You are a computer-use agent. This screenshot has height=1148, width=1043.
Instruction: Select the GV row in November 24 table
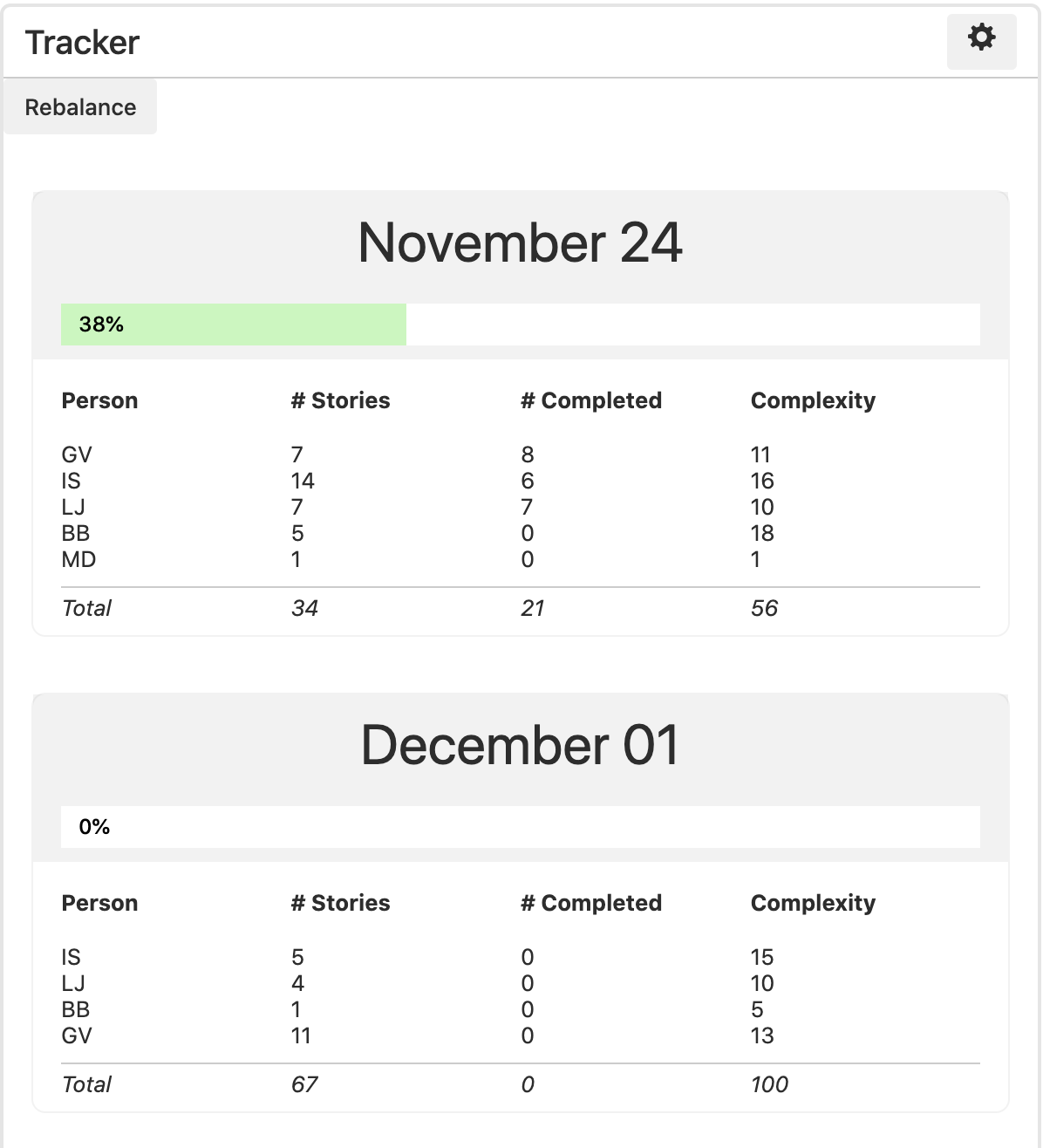pyautogui.click(x=77, y=454)
